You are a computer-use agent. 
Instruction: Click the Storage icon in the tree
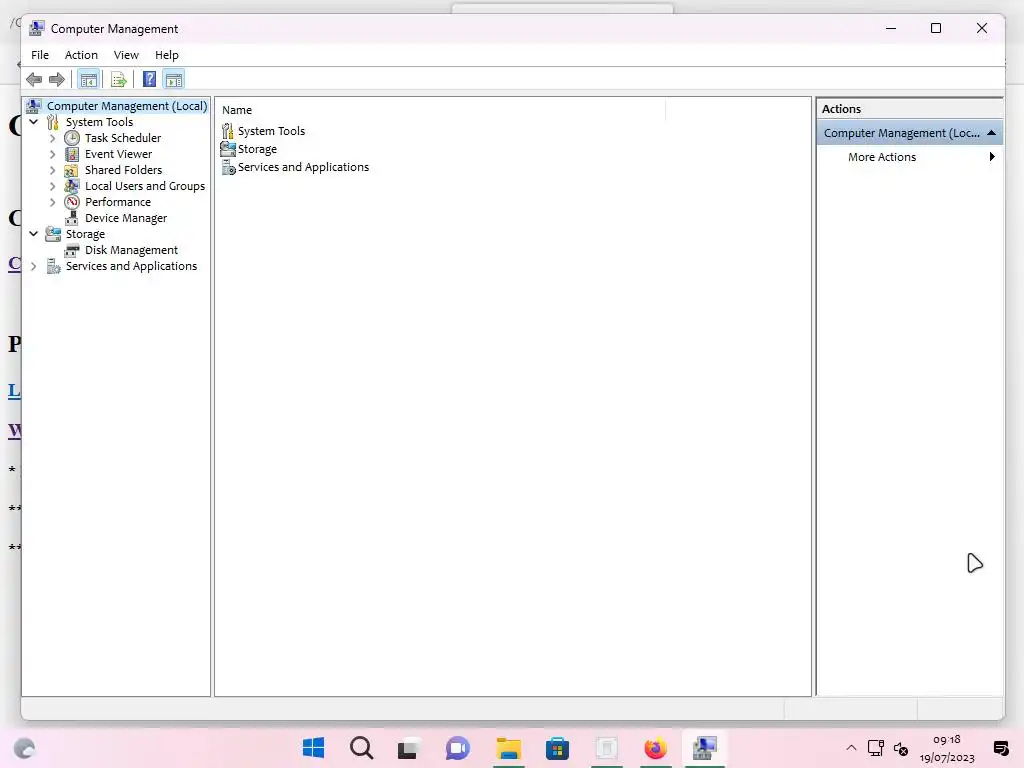53,234
